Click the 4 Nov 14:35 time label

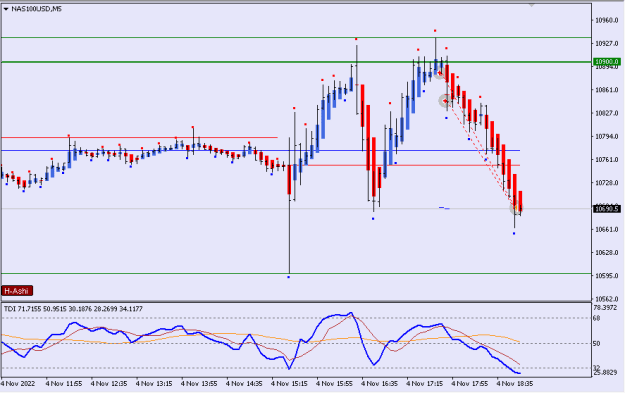point(244,384)
